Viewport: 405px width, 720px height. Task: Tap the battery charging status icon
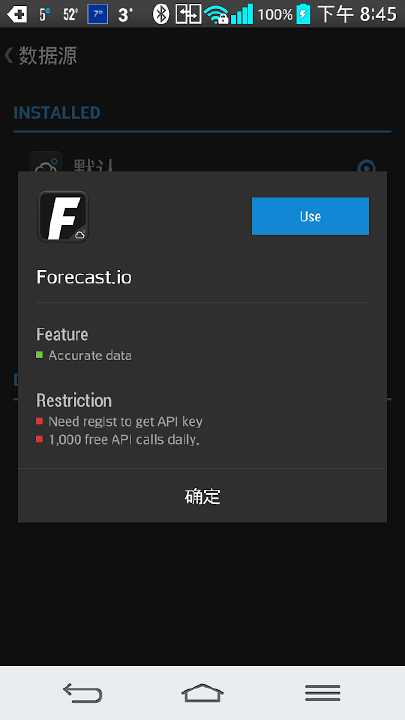304,14
